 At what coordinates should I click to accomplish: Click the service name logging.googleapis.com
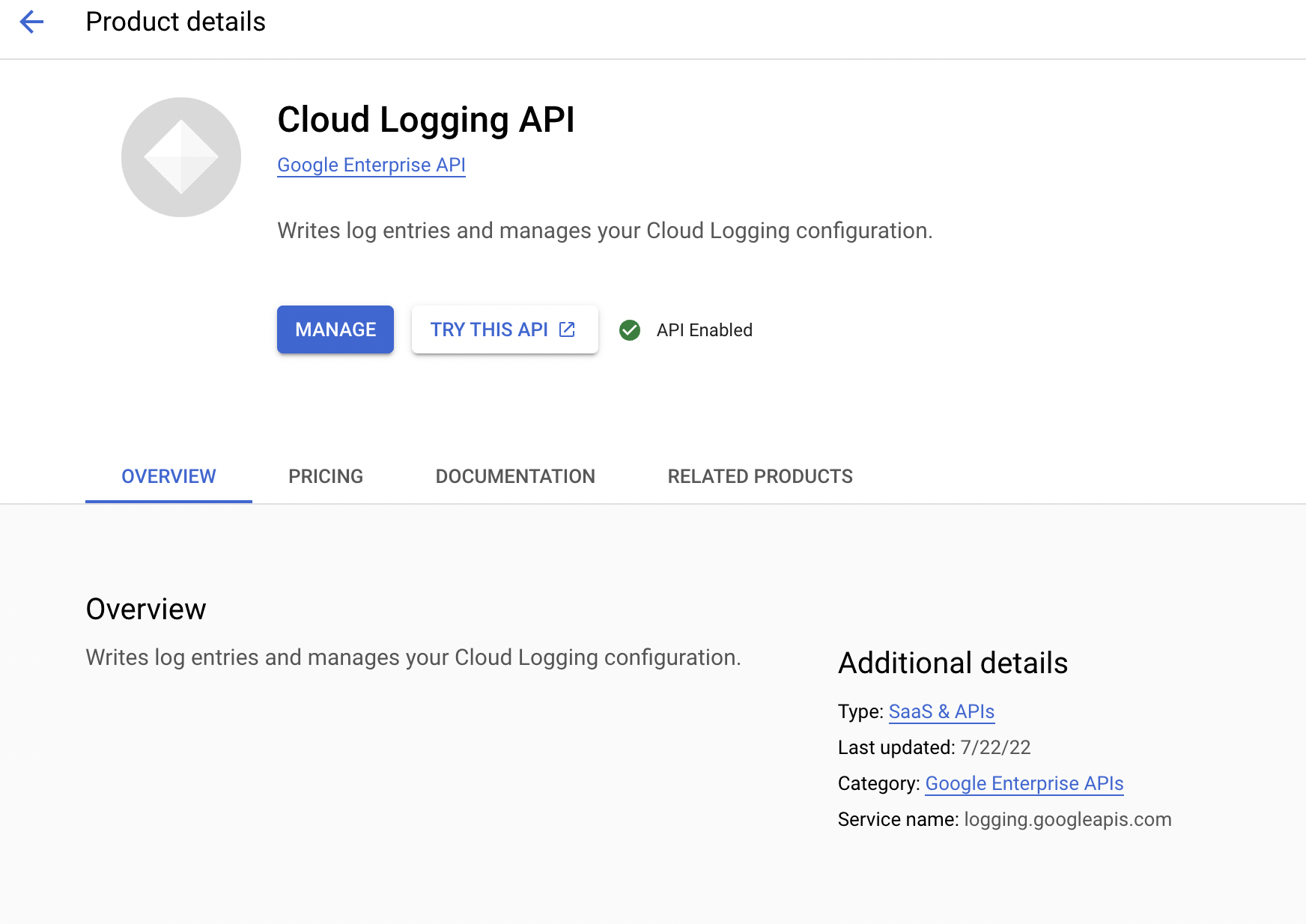(1068, 819)
